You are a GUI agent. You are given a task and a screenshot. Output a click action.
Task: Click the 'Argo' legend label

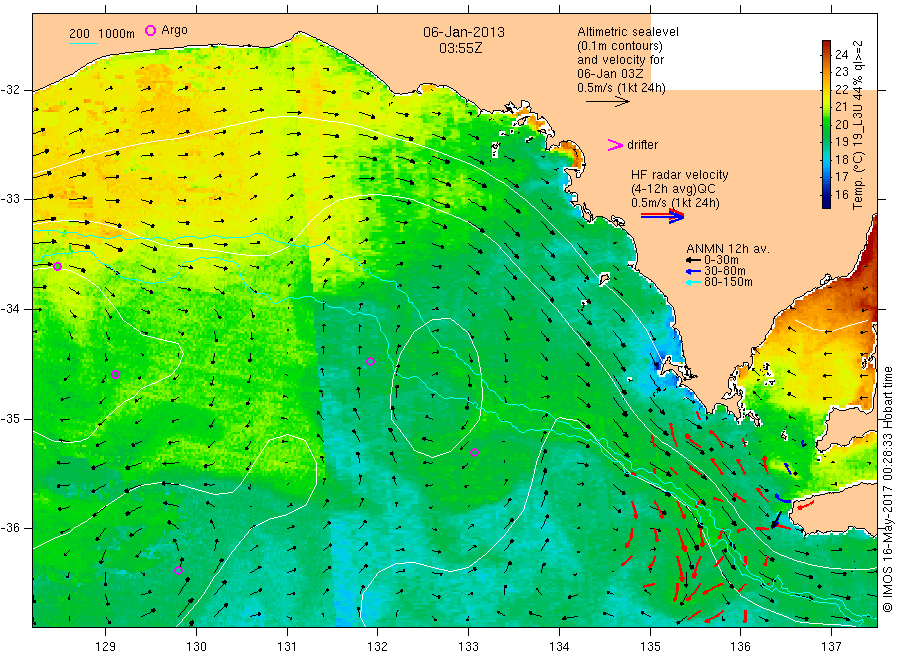tap(174, 30)
